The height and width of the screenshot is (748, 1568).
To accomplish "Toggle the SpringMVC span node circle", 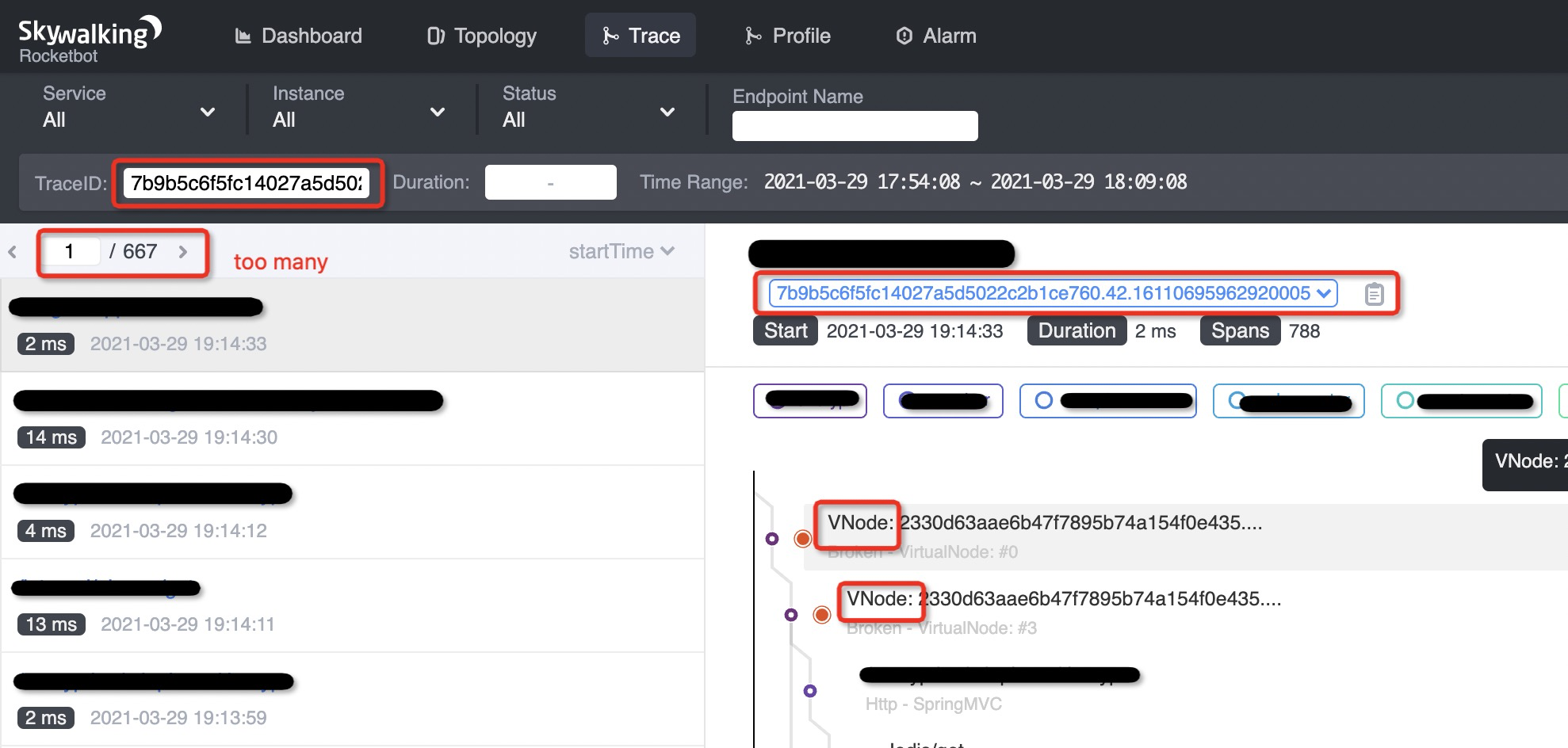I will [x=809, y=690].
